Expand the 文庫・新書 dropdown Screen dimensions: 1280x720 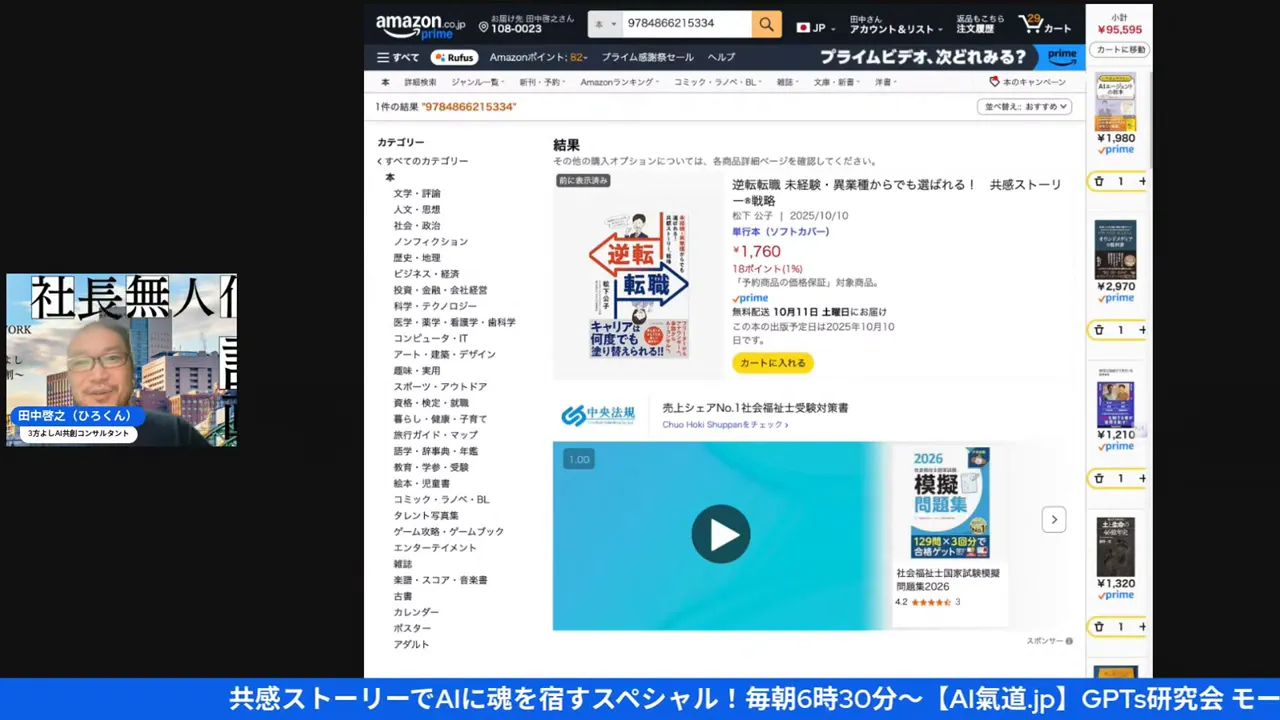836,82
